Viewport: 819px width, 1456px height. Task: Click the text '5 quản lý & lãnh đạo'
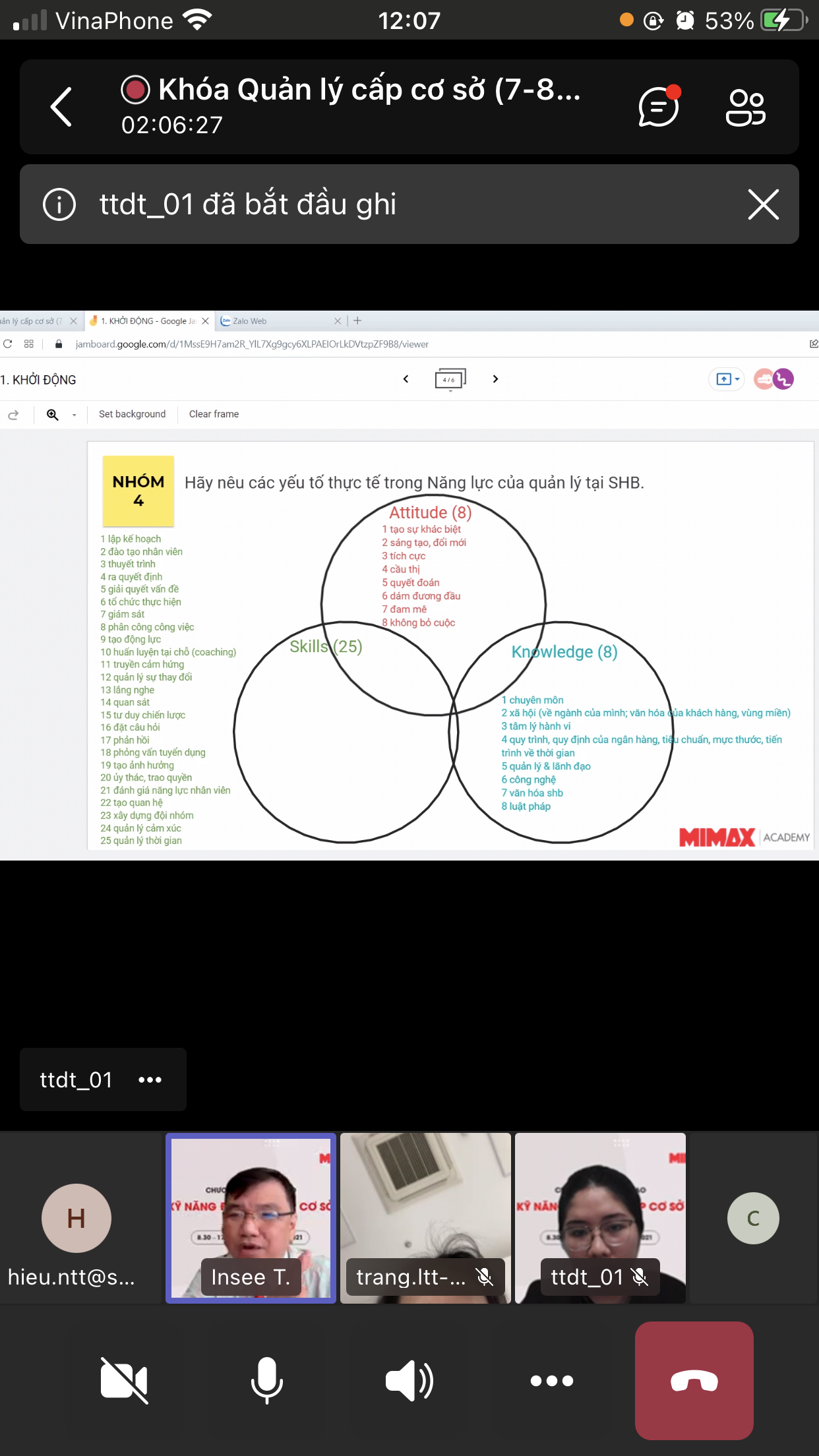click(546, 766)
